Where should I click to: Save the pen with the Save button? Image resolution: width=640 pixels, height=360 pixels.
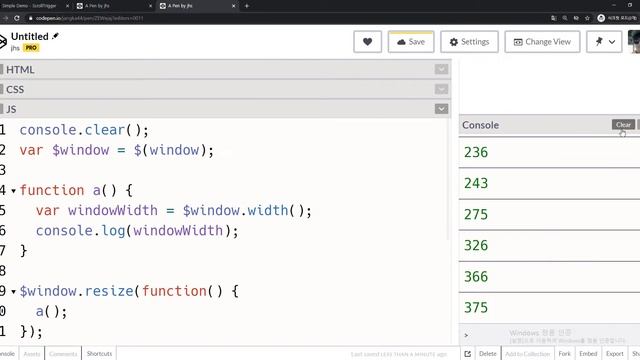point(411,42)
